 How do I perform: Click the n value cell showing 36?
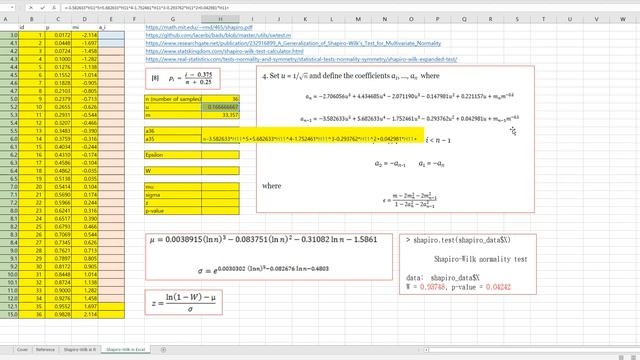(220, 99)
